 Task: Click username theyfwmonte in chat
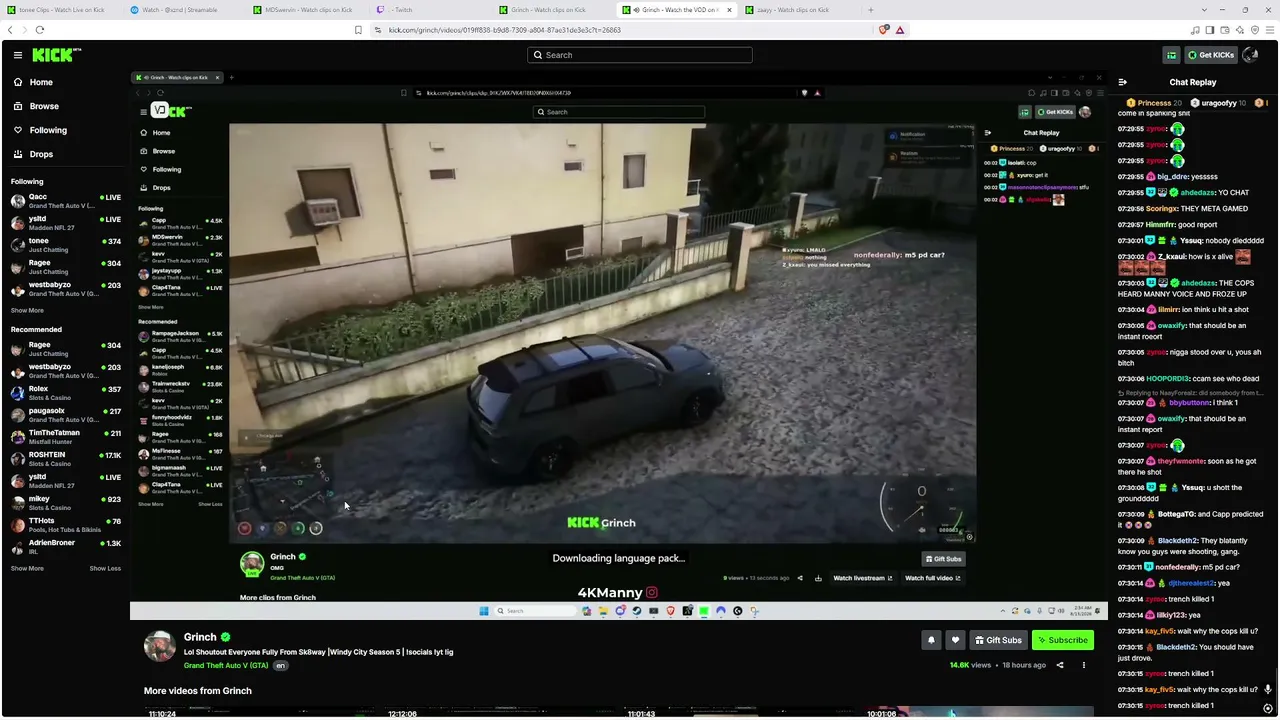point(1180,461)
